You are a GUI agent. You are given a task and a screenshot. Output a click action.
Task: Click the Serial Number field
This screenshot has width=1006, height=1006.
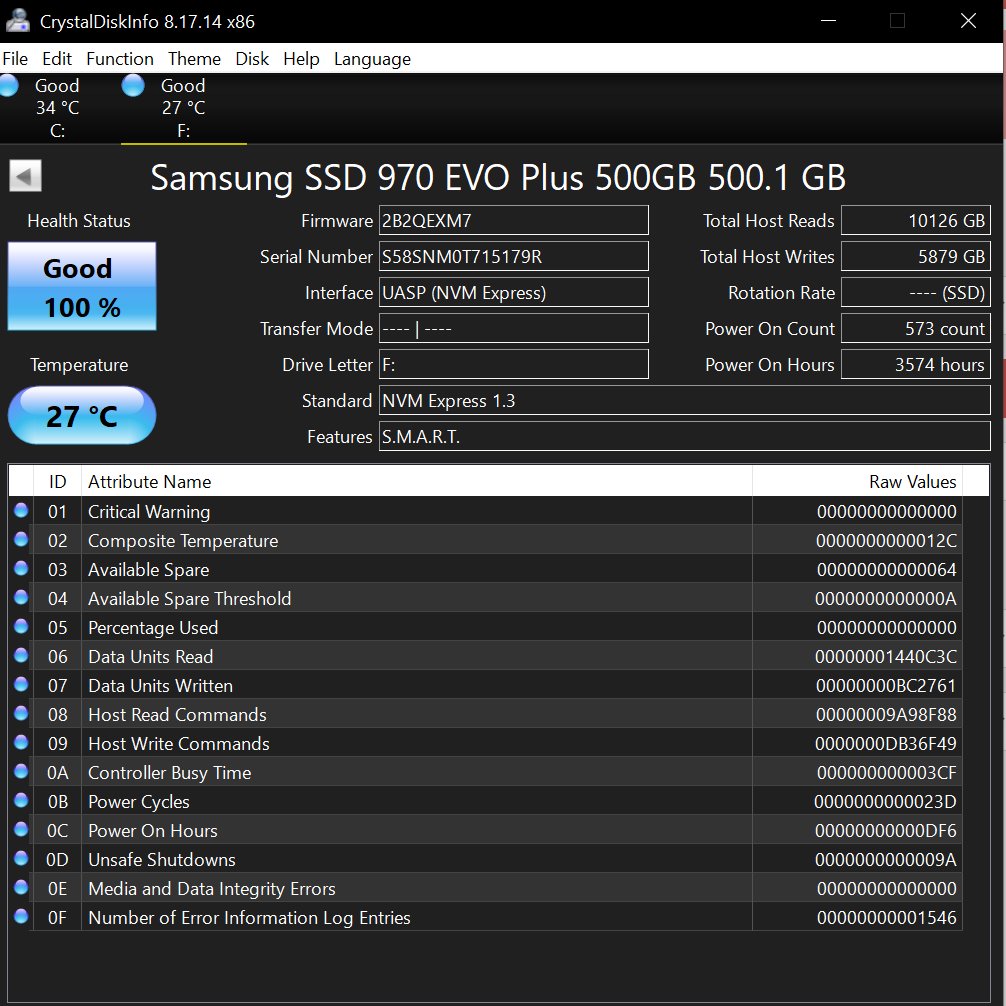tap(513, 257)
